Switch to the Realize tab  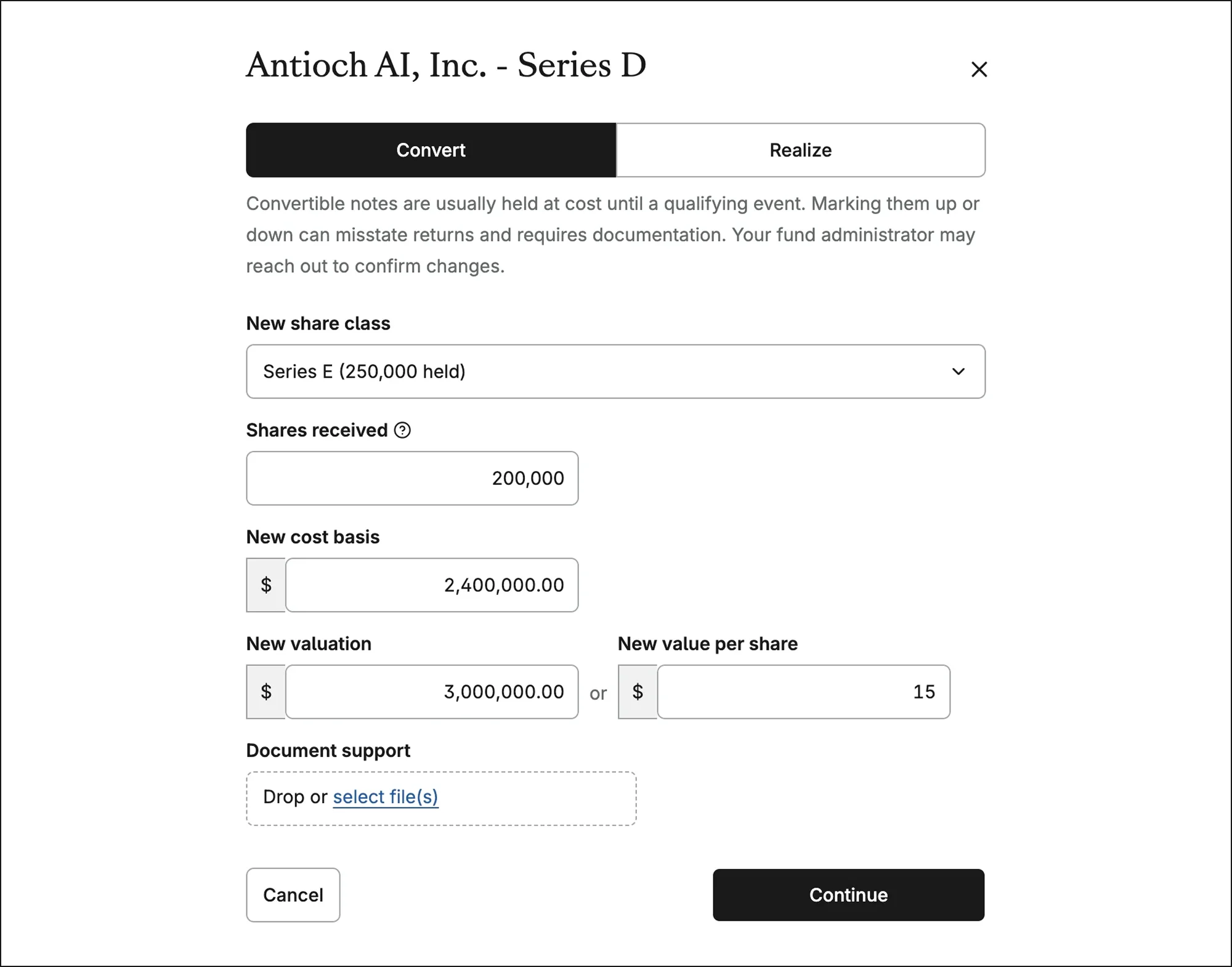(x=800, y=150)
